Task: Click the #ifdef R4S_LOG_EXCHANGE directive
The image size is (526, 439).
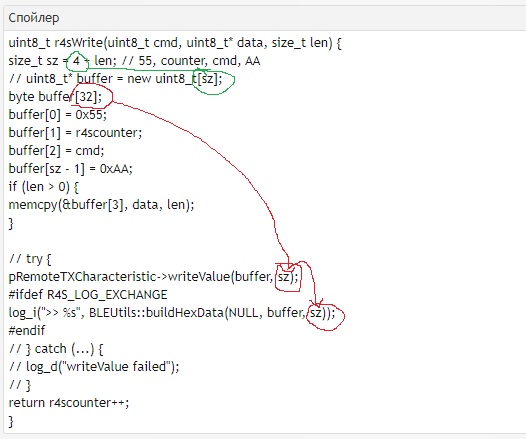Action: [88, 295]
